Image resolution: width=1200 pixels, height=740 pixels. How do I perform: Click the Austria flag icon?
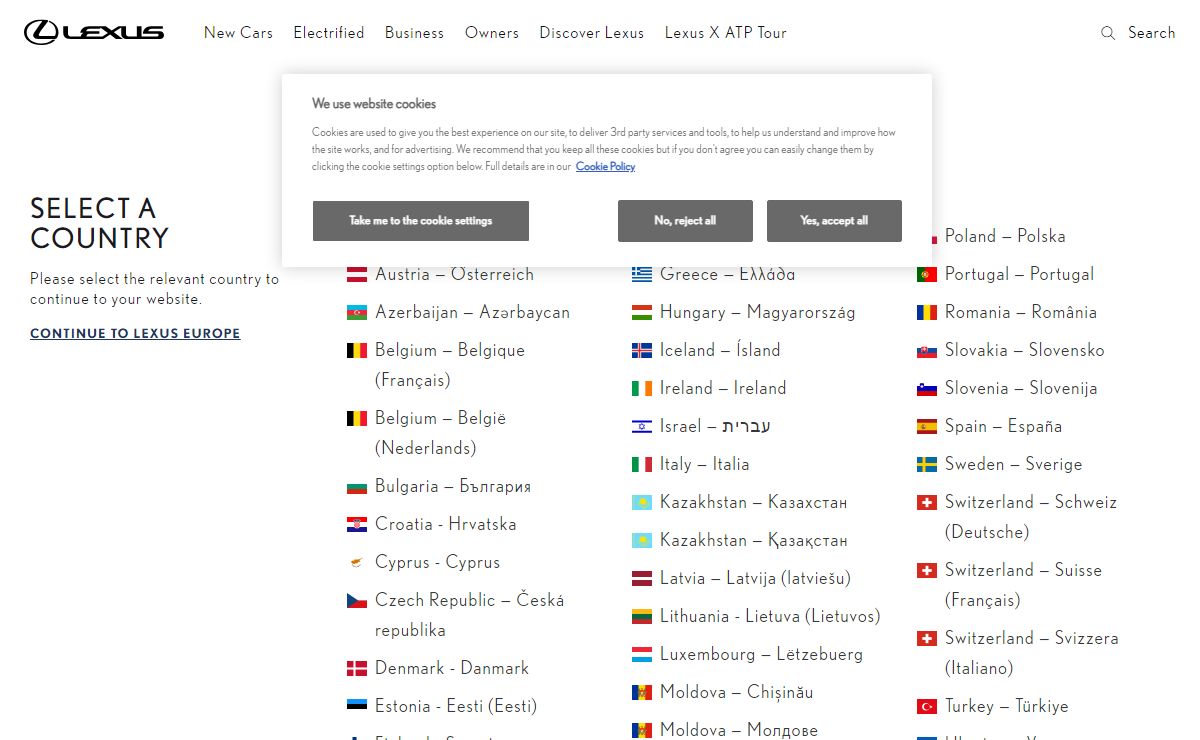coord(357,274)
